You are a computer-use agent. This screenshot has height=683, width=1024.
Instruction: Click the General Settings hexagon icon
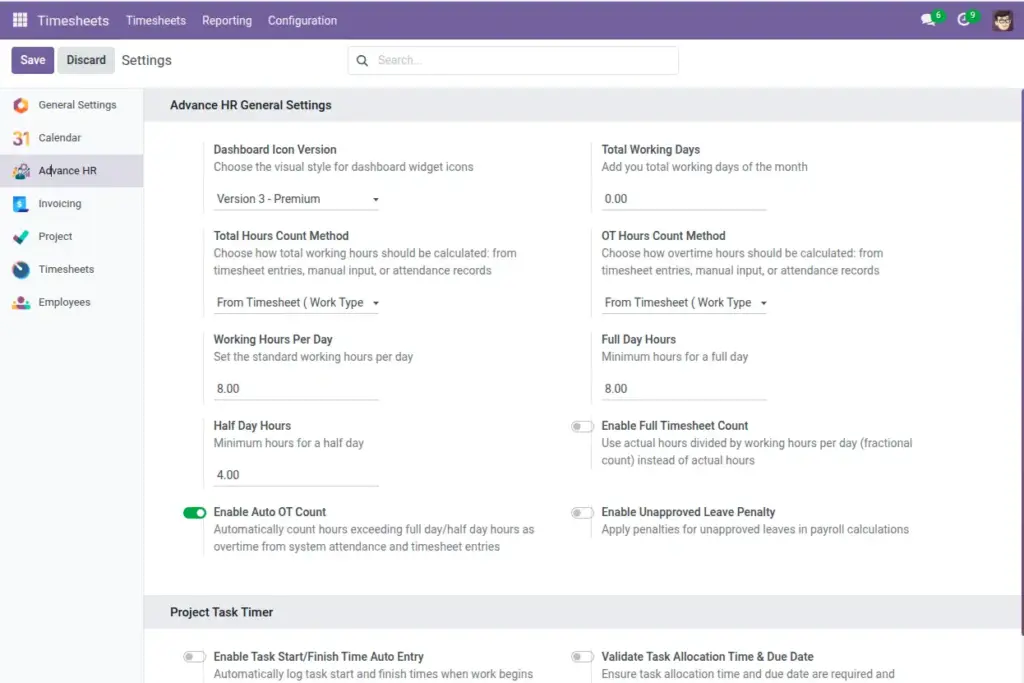21,105
